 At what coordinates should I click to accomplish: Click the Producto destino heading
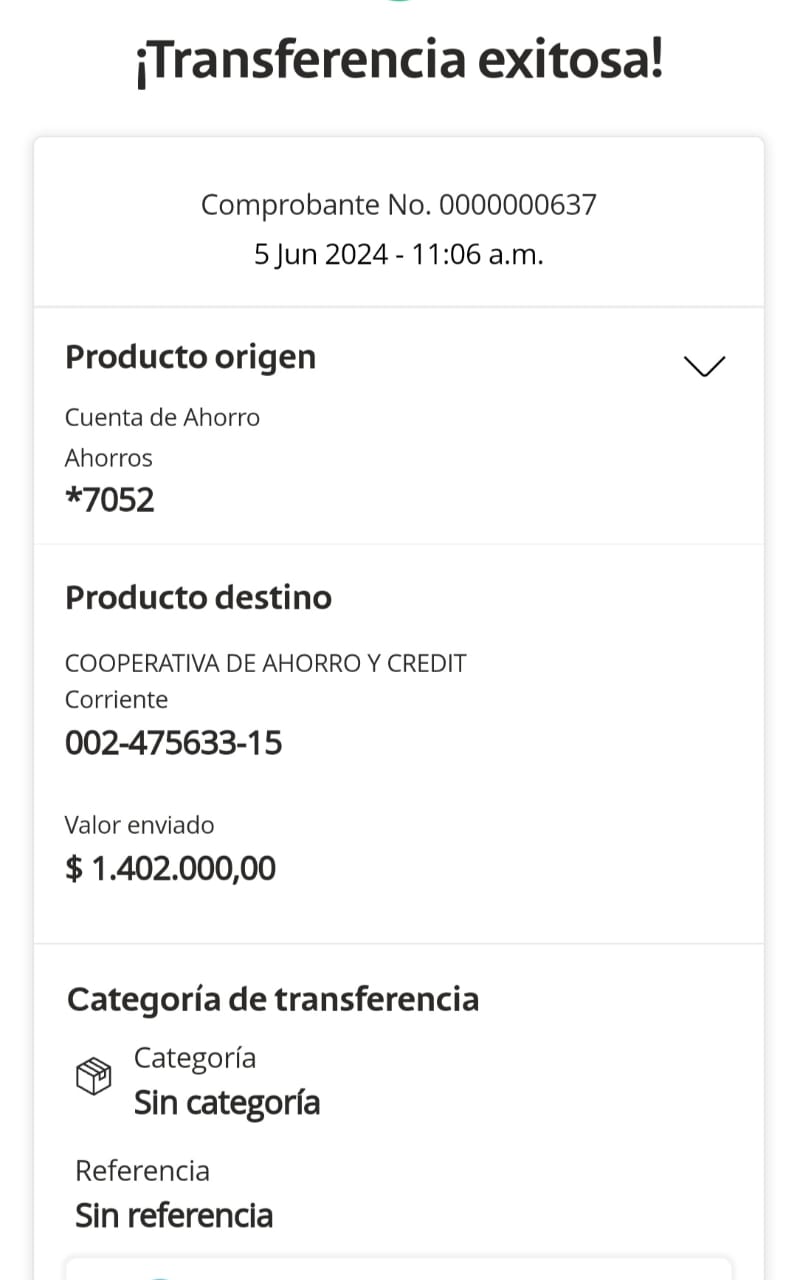point(198,597)
